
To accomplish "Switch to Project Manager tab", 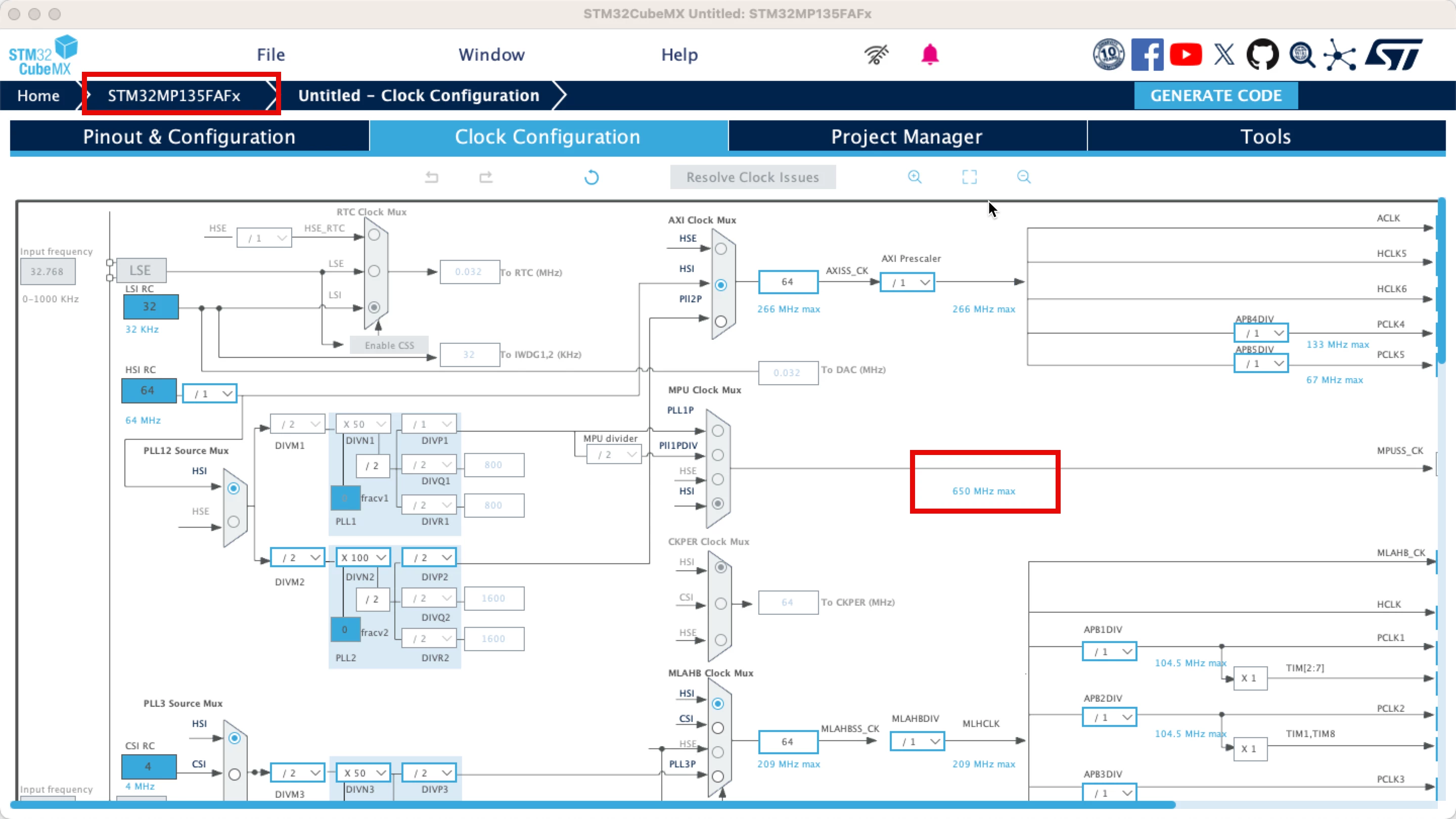I will pos(907,136).
